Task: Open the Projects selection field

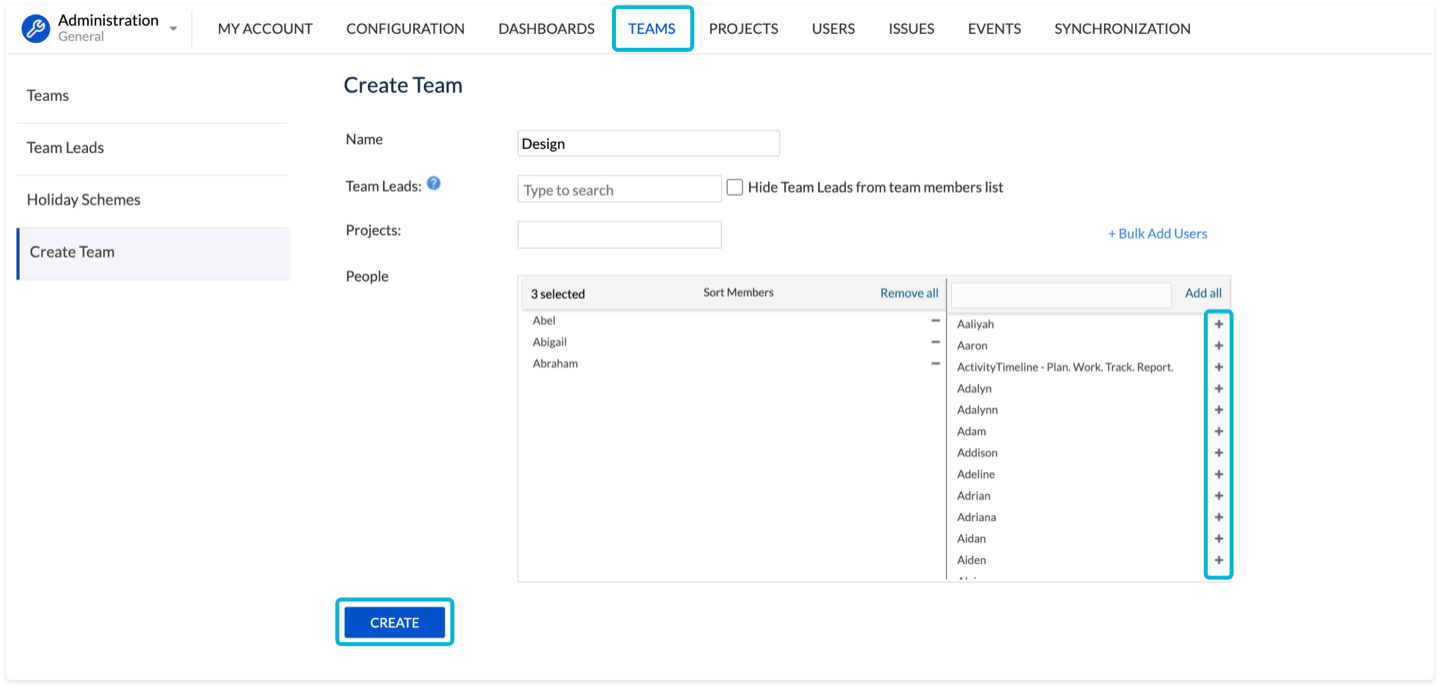Action: tap(619, 235)
